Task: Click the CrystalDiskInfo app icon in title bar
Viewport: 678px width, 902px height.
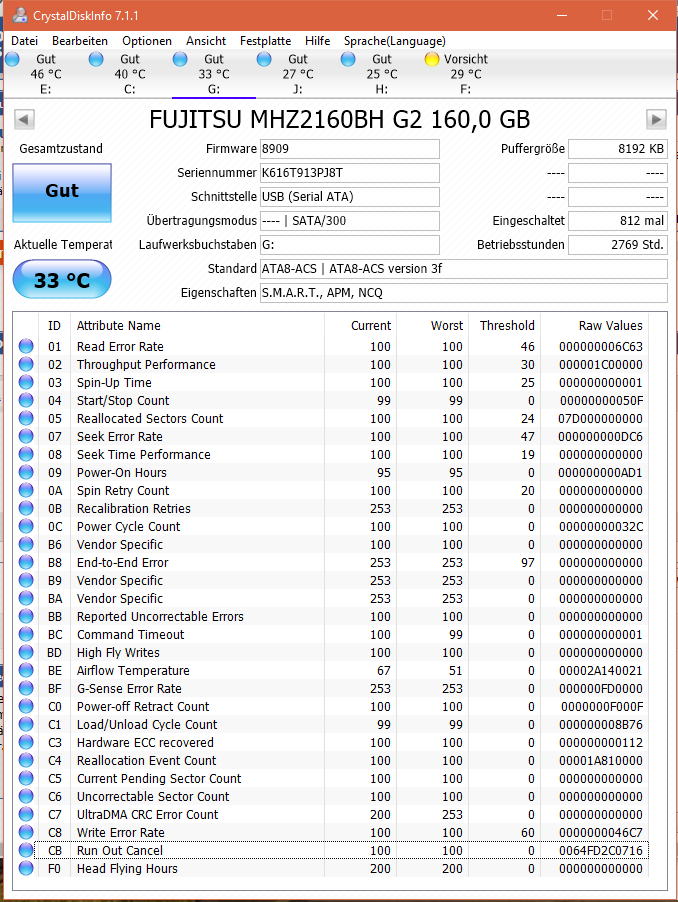Action: point(20,15)
